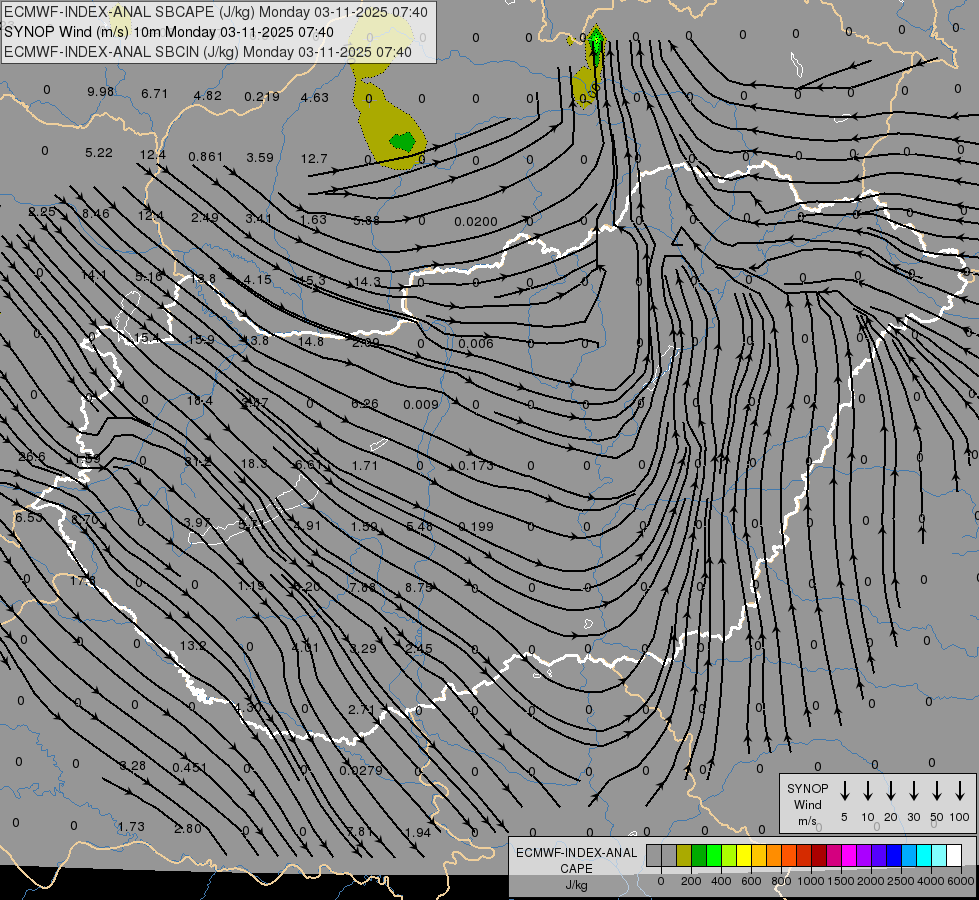
Task: Pick the magenta CAPE legend swatch
Action: (849, 856)
